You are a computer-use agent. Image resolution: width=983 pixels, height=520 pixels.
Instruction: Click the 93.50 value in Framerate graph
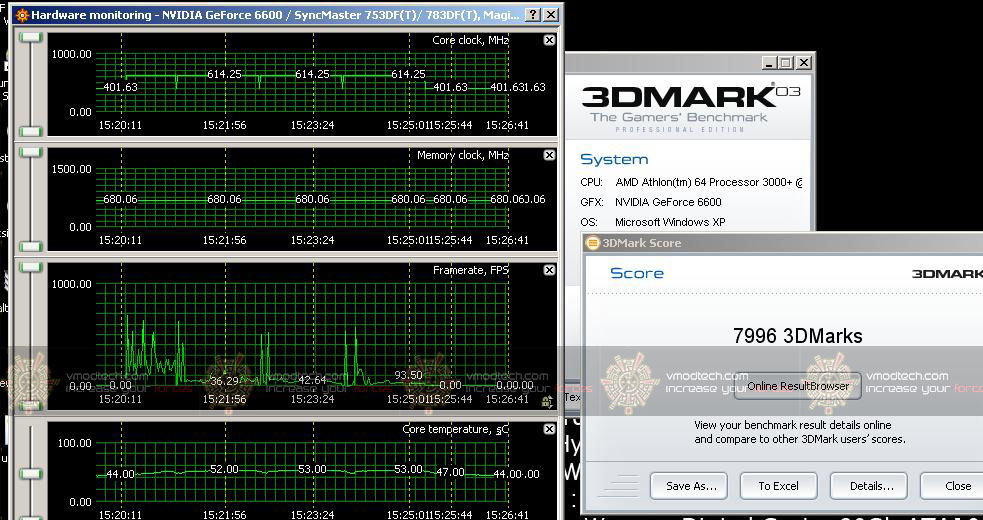(408, 375)
